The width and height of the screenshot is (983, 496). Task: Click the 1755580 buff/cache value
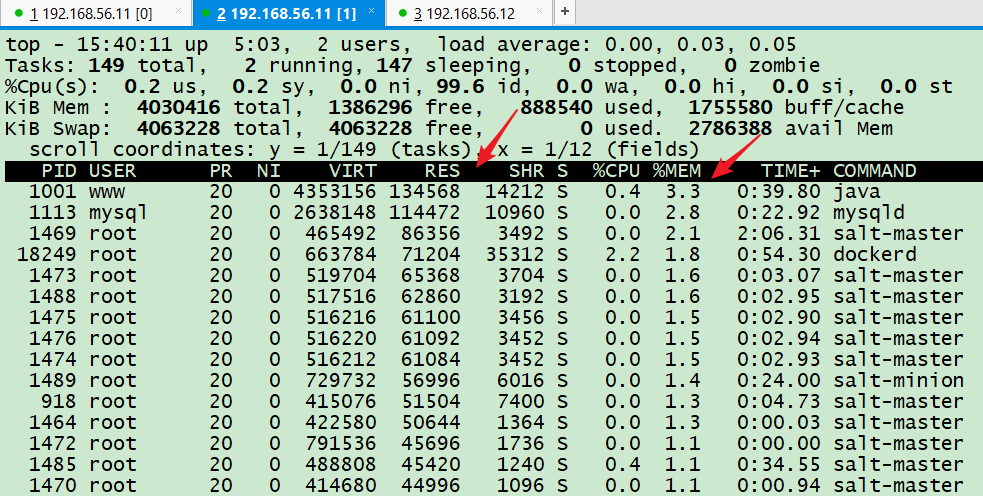coord(730,108)
